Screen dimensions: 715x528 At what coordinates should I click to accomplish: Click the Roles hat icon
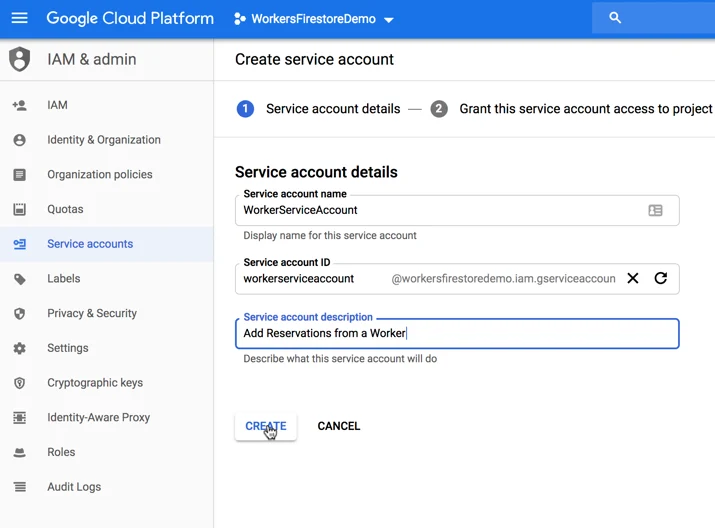[x=20, y=452]
